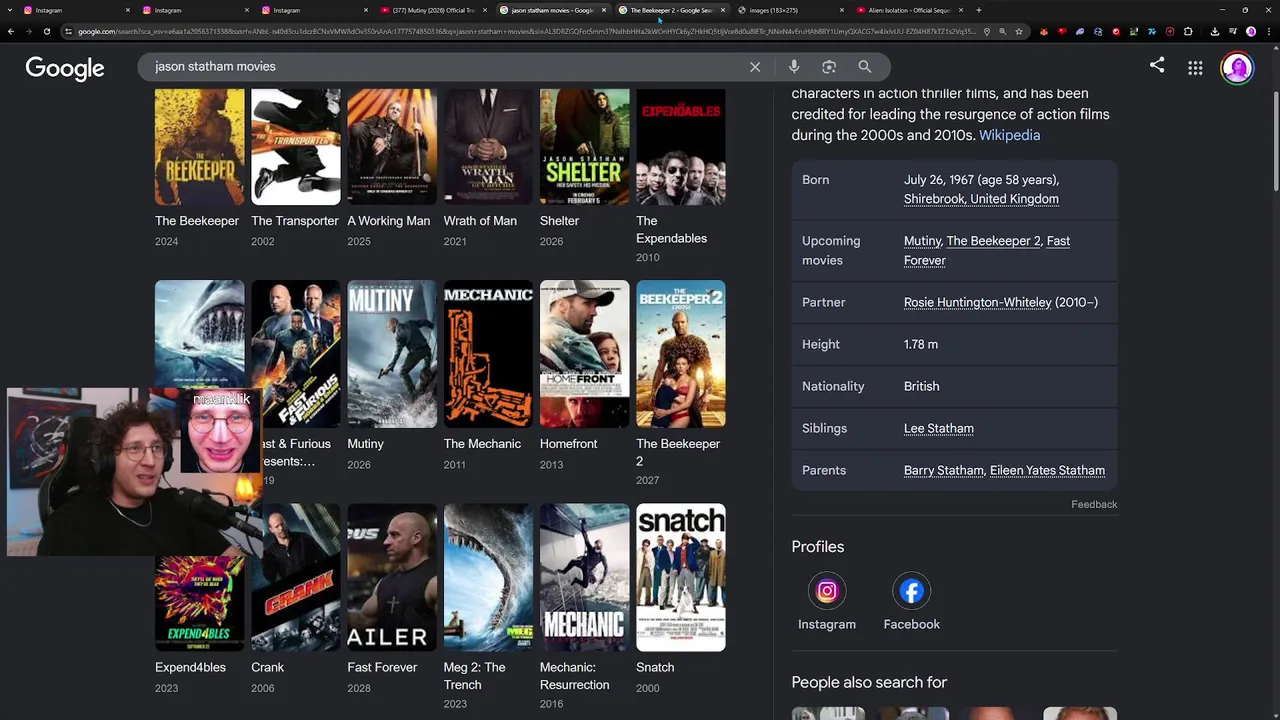Open Jason Statham's Facebook profile icon

pyautogui.click(x=912, y=591)
